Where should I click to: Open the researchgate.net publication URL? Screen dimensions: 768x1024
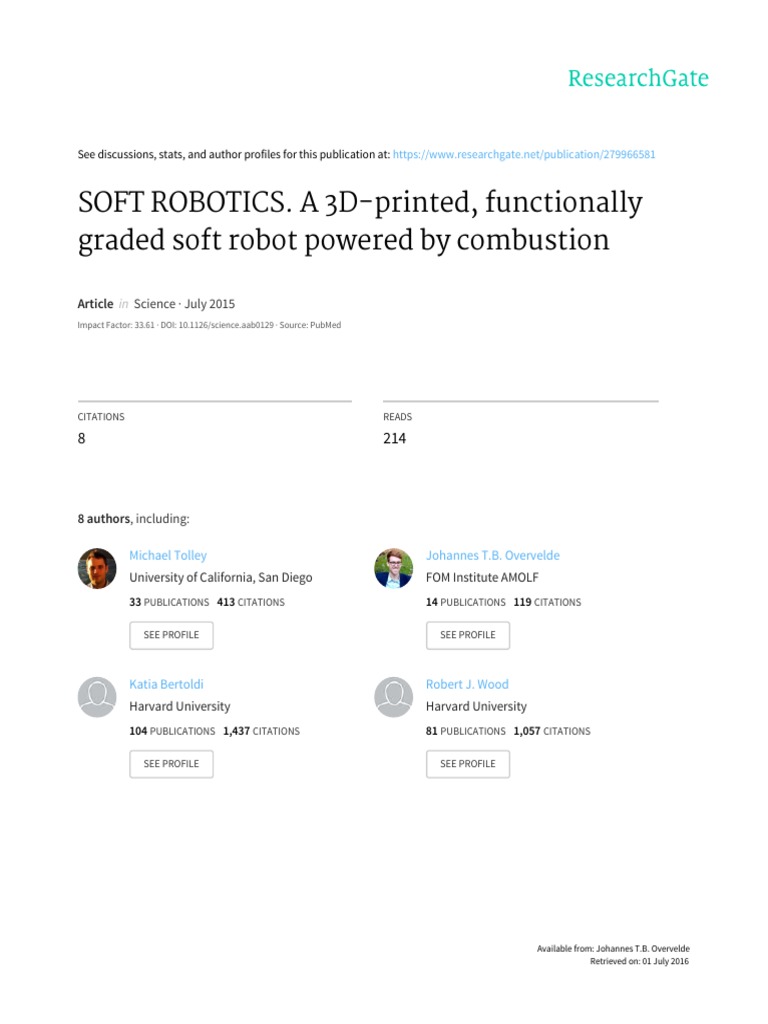tap(524, 154)
